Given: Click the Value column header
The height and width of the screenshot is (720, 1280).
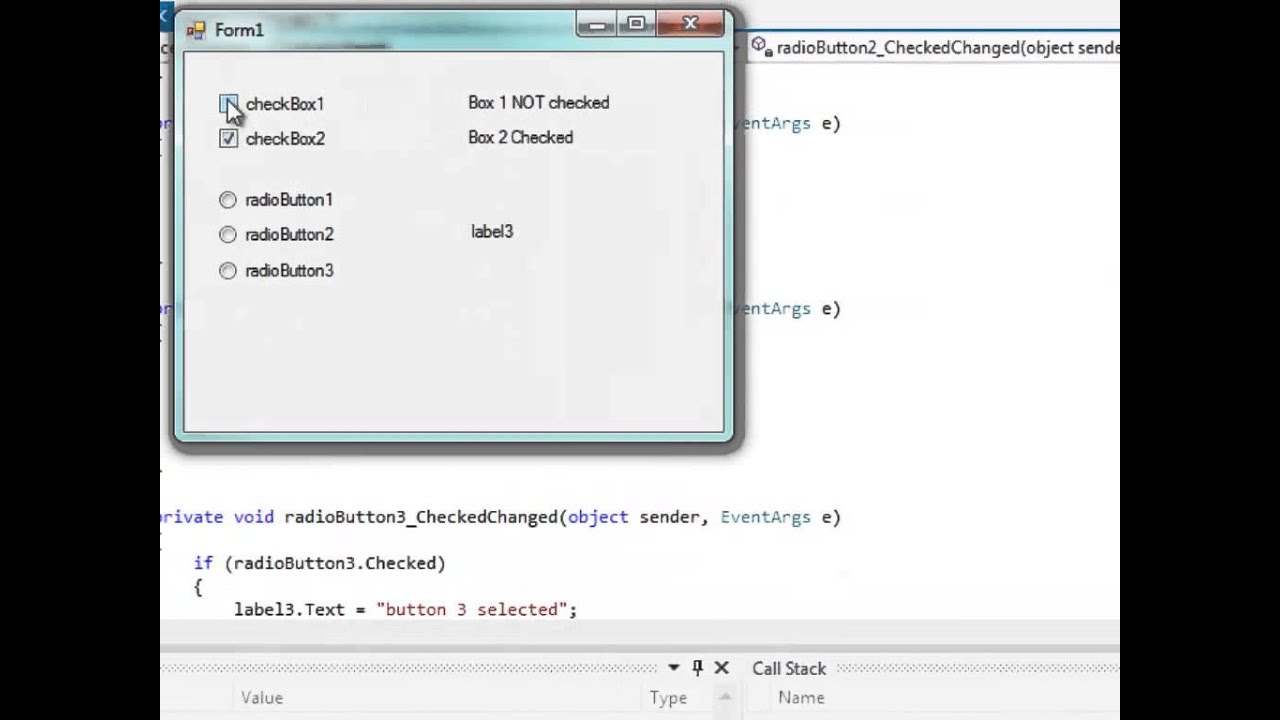Looking at the screenshot, I should 262,698.
